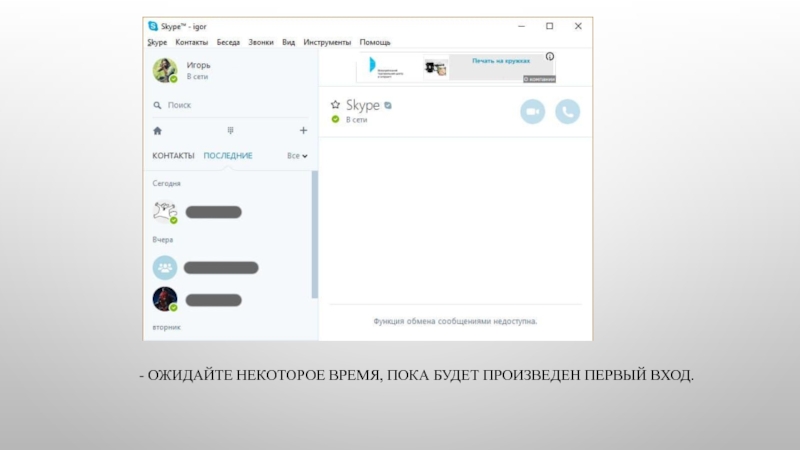Image resolution: width=800 pixels, height=450 pixels.
Task: Open the Вид menu
Action: click(288, 42)
